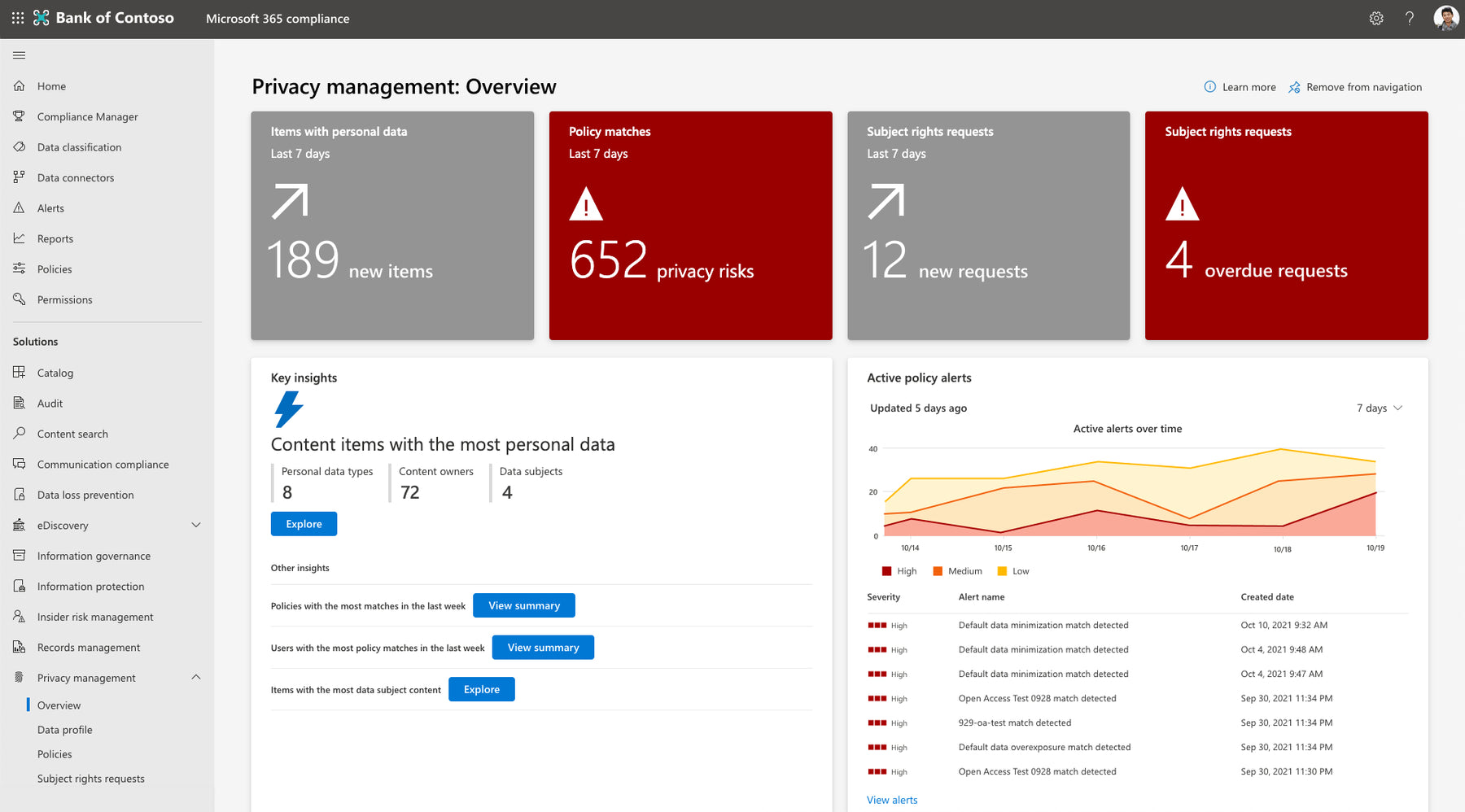
Task: Click the Insider risk management icon
Action: [x=20, y=617]
